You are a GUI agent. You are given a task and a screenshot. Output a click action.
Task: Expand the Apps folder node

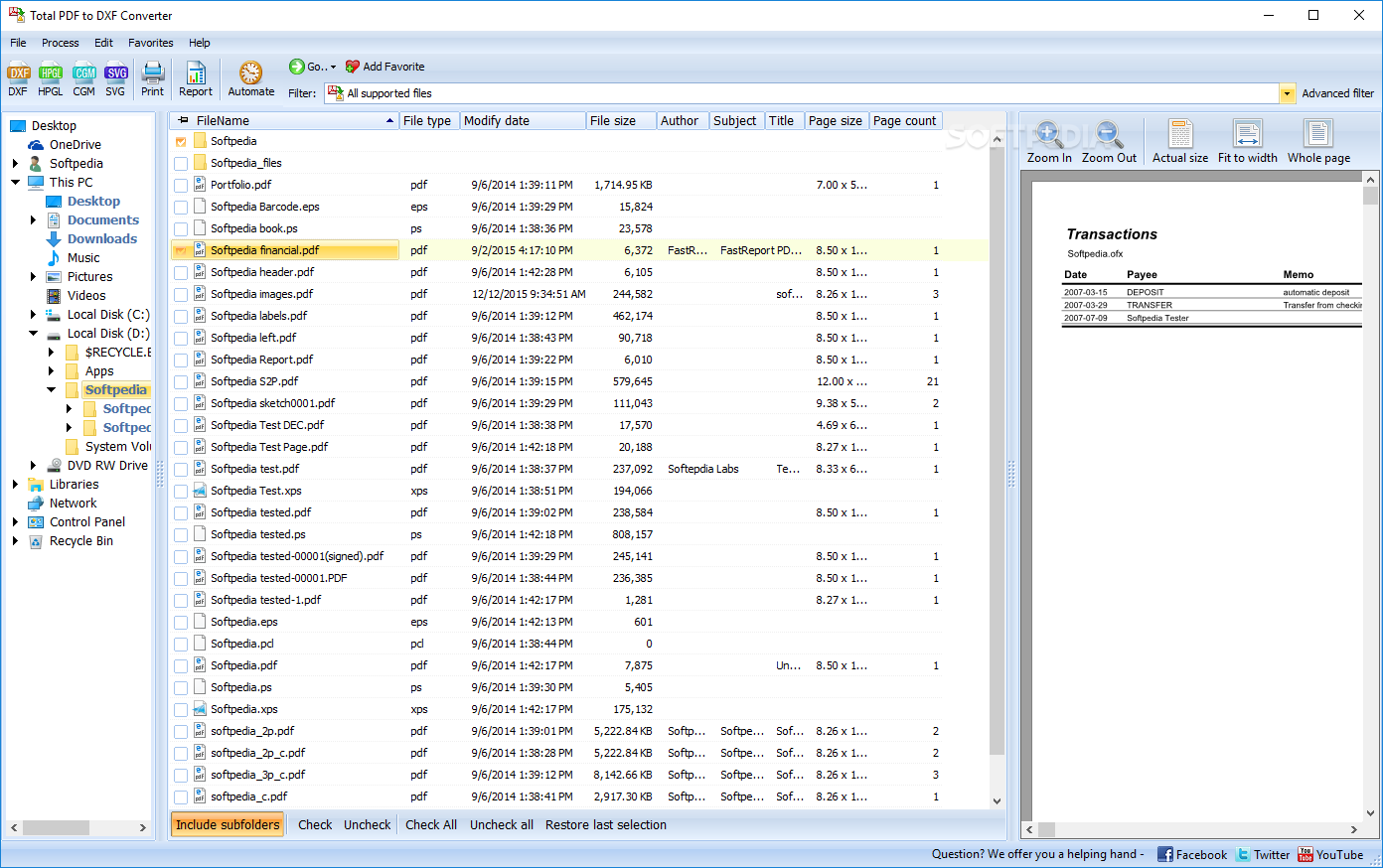[x=52, y=371]
